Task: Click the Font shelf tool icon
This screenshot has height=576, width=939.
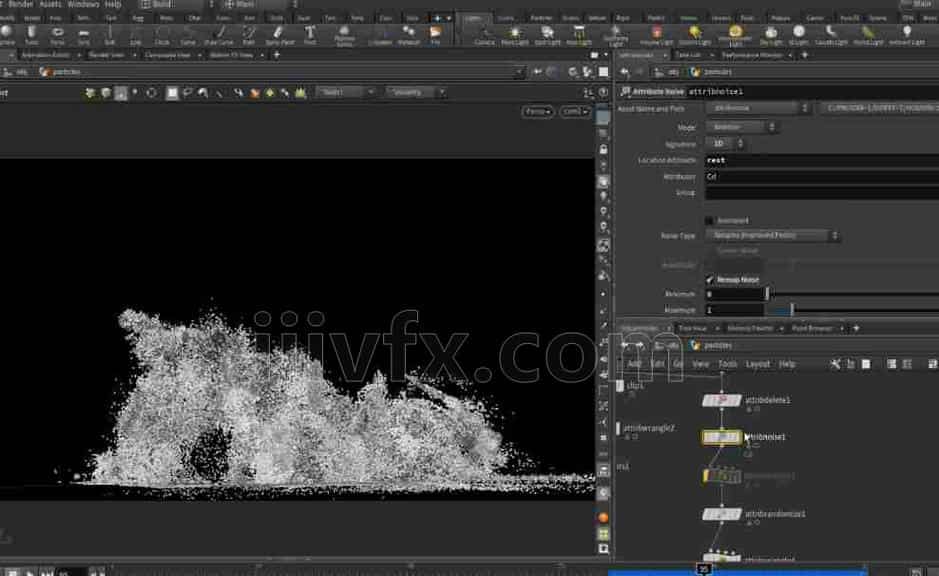Action: [x=310, y=34]
